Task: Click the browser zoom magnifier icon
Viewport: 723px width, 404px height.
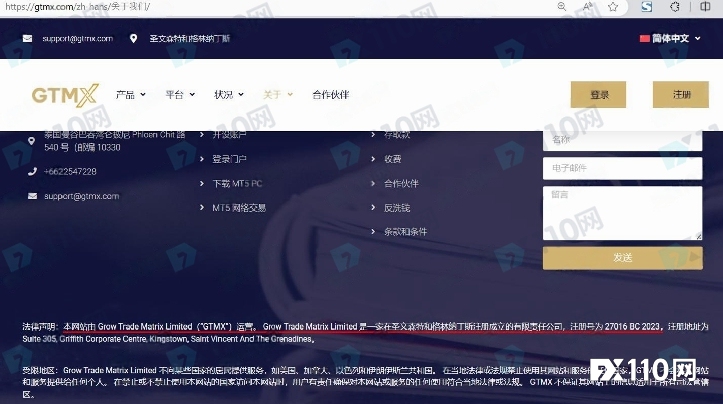Action: [x=562, y=6]
